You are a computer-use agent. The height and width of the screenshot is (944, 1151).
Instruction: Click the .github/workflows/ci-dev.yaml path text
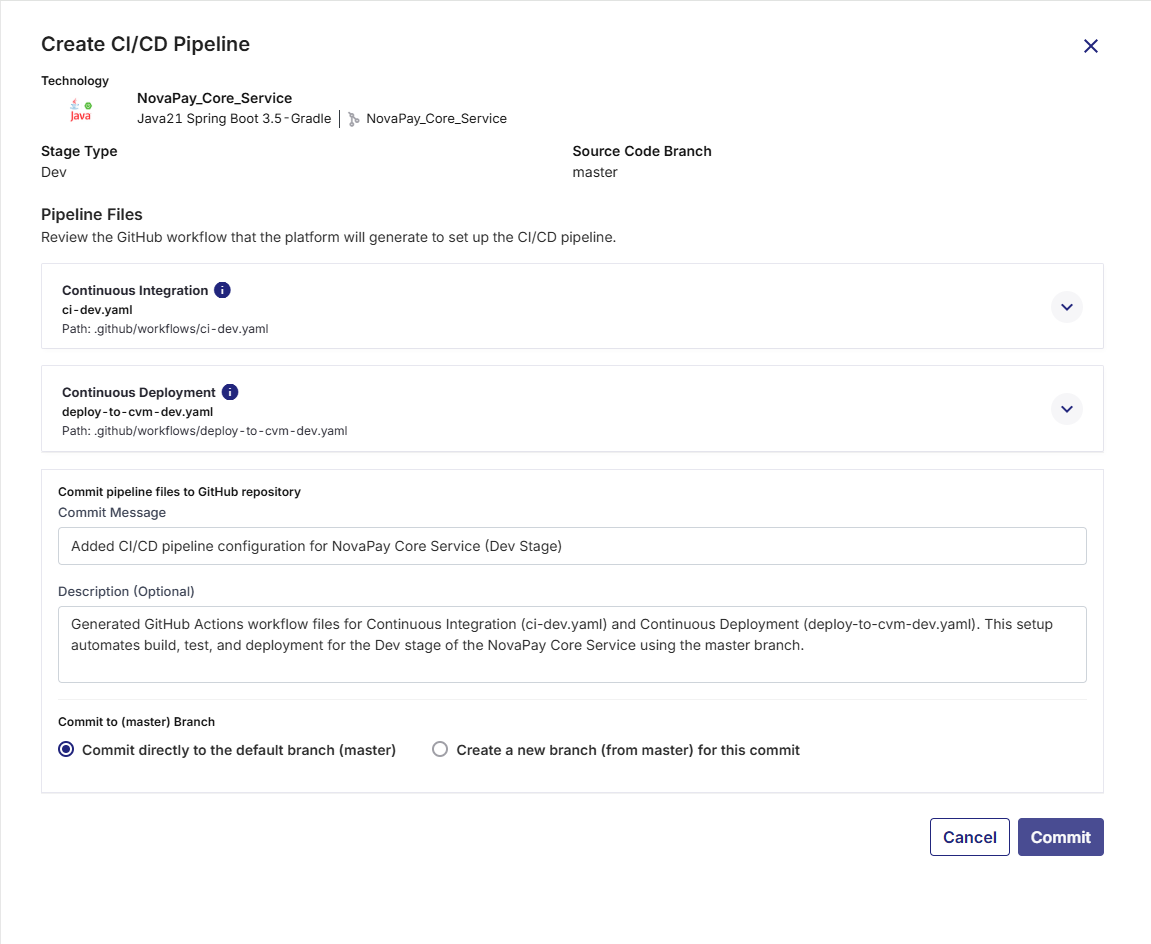point(165,328)
